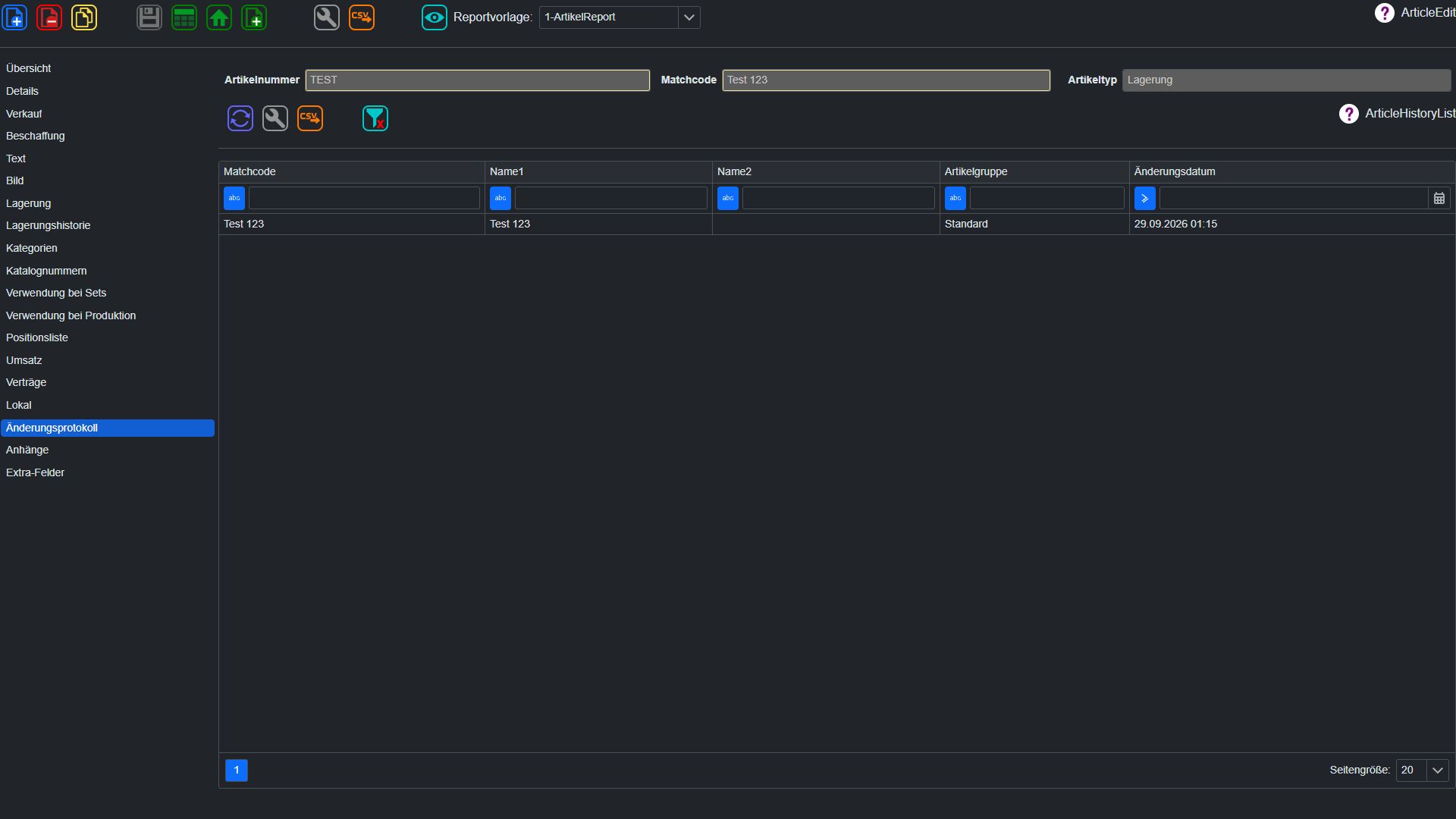Toggle the abc filter mode for Artikelgruppe

955,198
